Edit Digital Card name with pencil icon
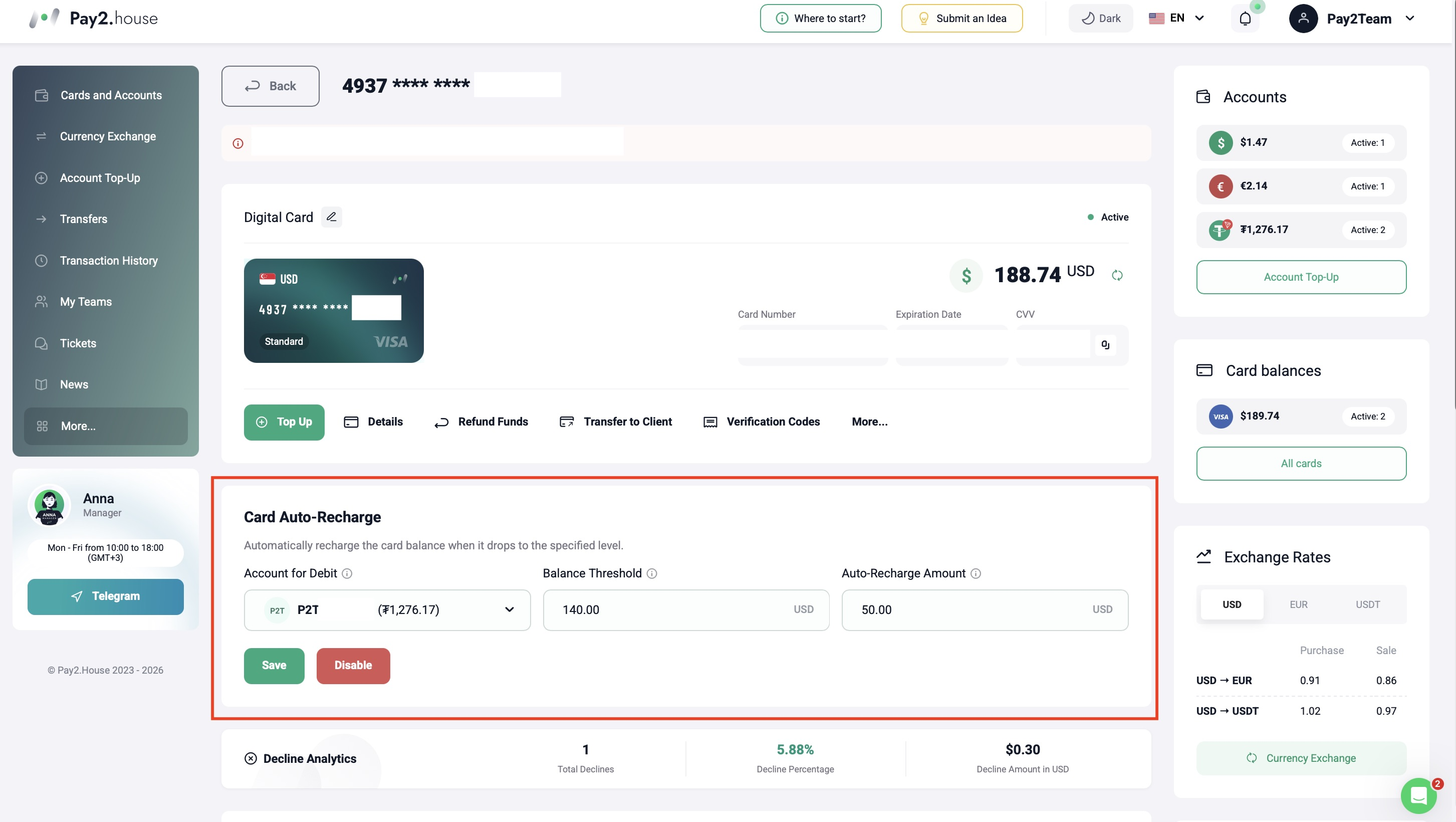The width and height of the screenshot is (1456, 822). pos(331,217)
